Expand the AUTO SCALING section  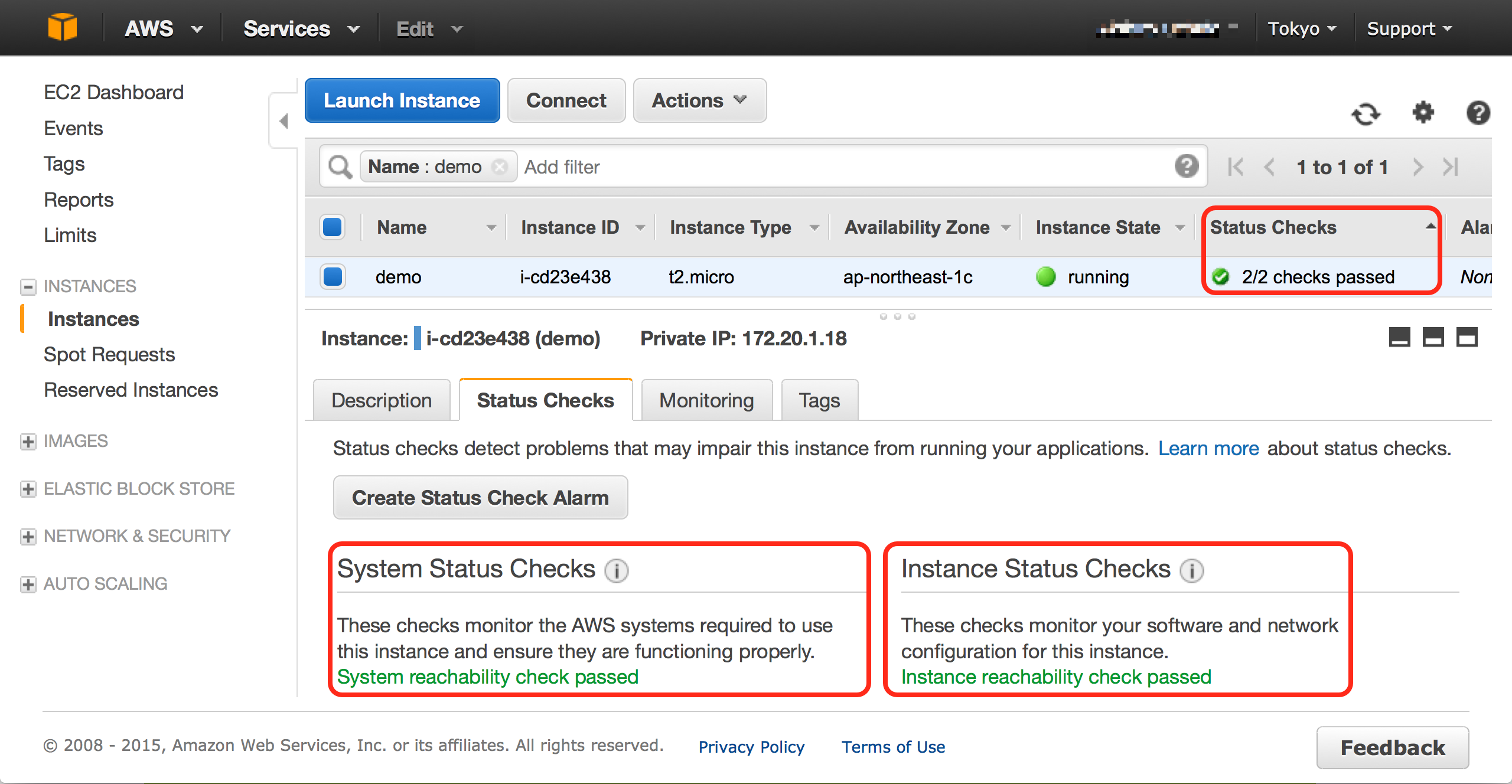point(28,584)
